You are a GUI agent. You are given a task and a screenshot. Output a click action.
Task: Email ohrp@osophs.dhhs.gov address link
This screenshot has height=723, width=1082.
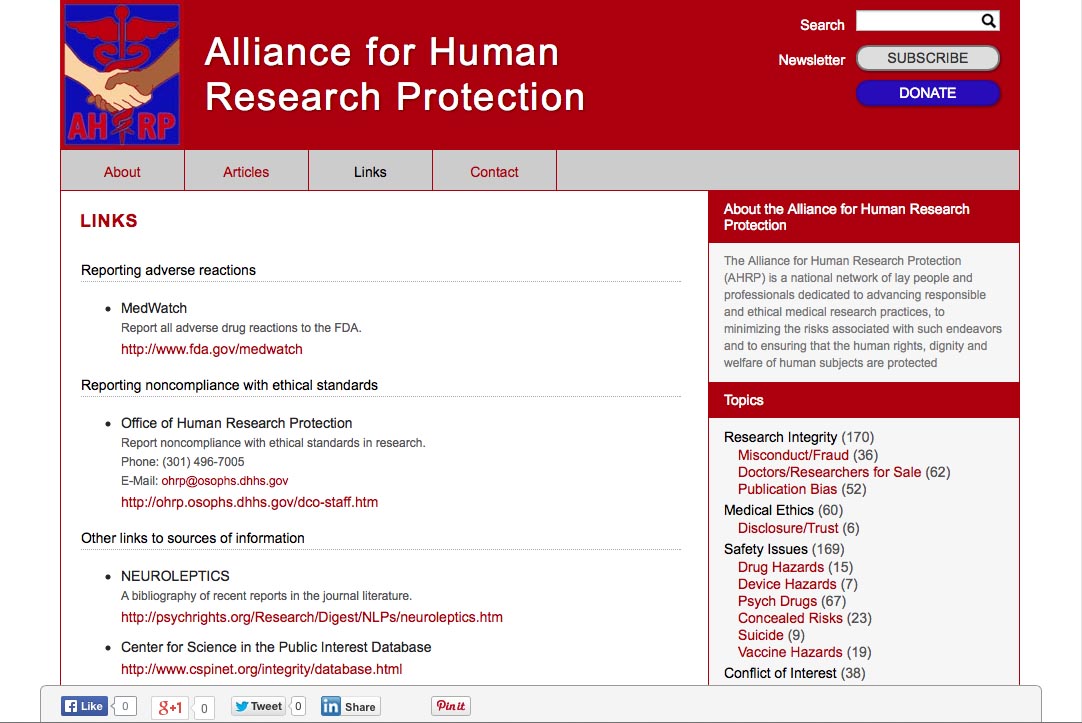point(225,481)
